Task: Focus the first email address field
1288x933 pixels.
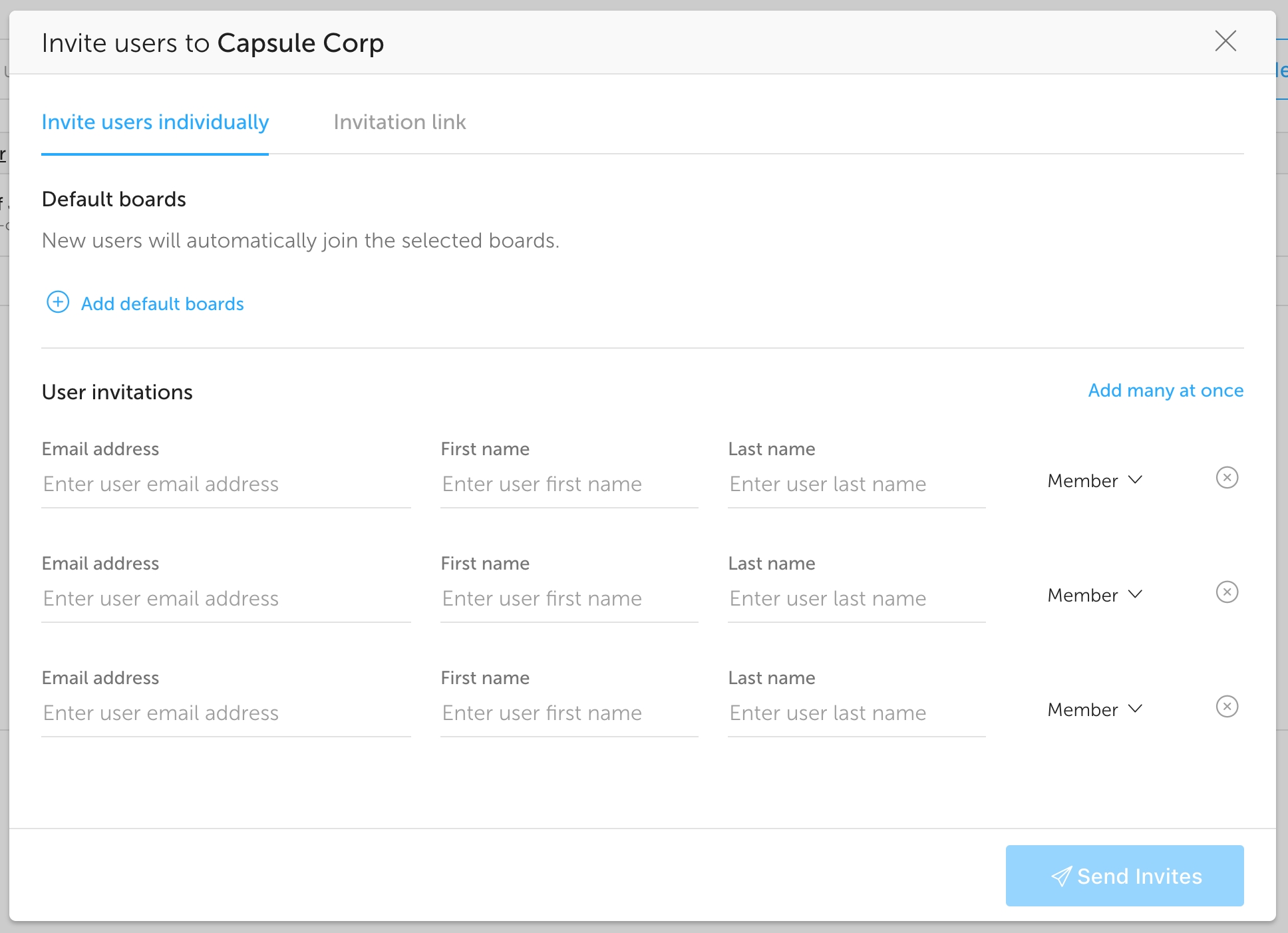Action: tap(226, 484)
